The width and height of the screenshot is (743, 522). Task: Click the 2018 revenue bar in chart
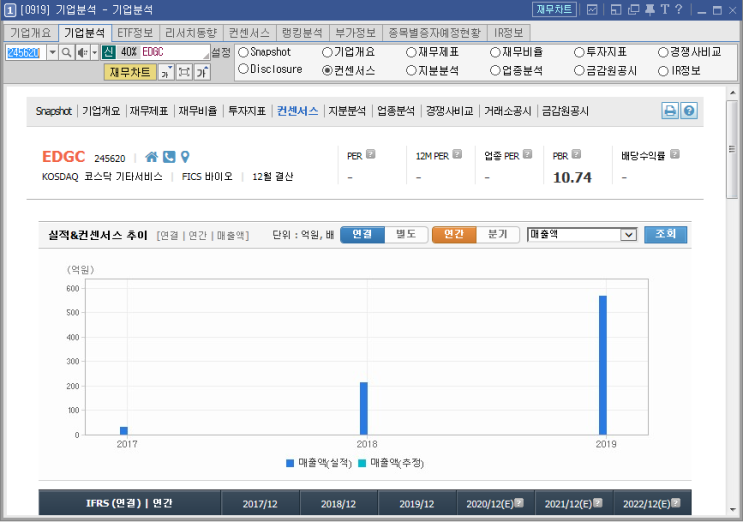coord(364,408)
